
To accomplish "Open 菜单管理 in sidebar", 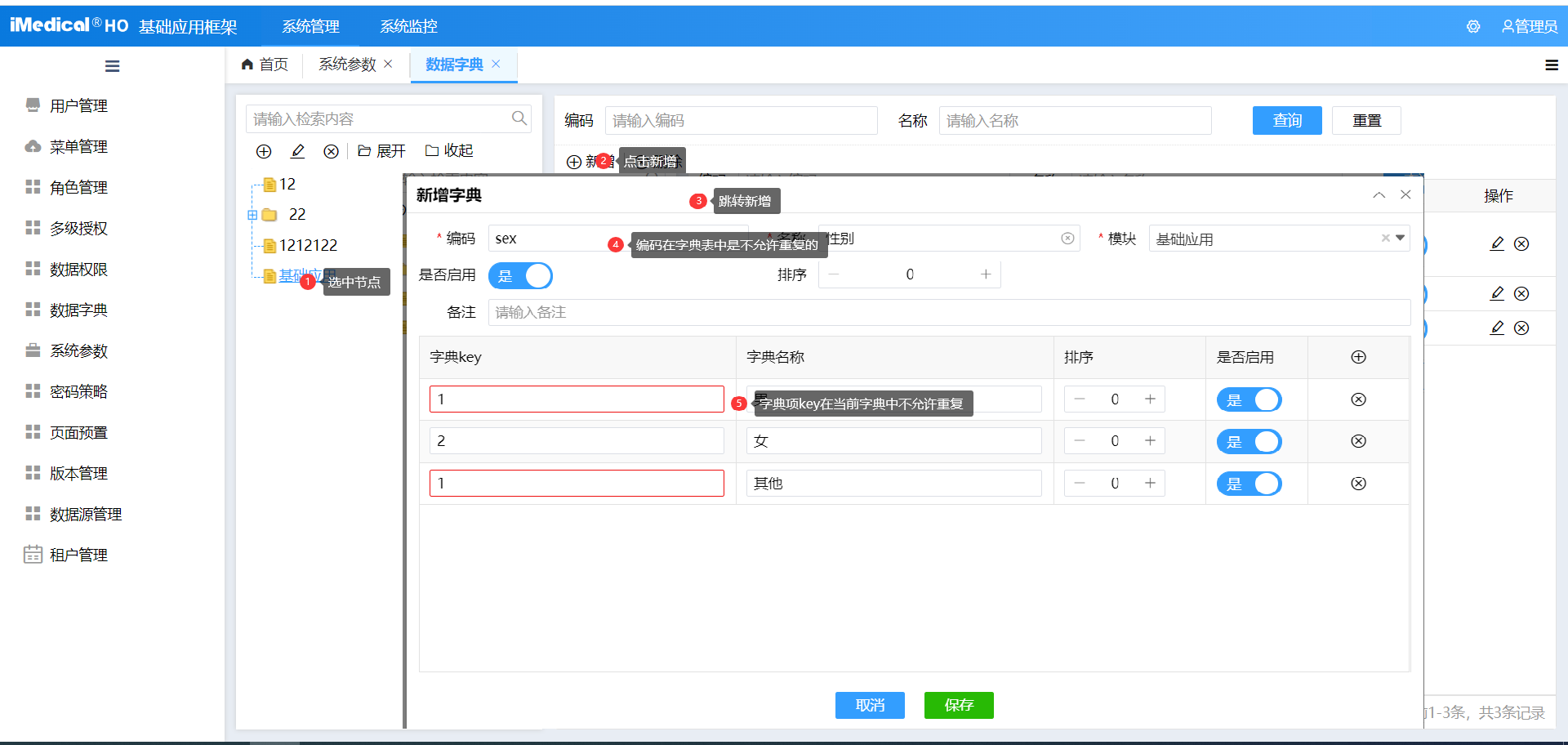I will (78, 146).
